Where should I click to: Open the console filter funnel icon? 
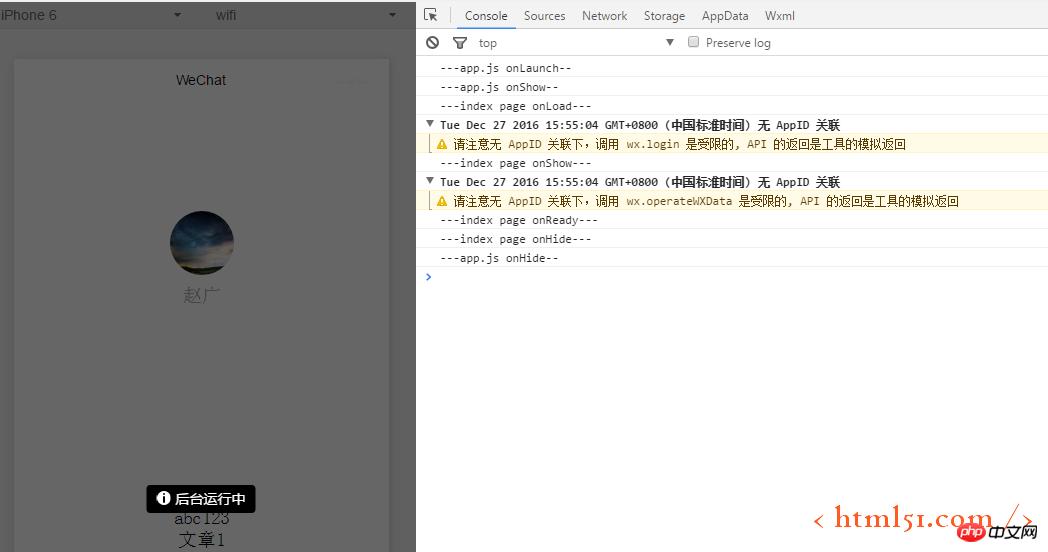[x=460, y=43]
